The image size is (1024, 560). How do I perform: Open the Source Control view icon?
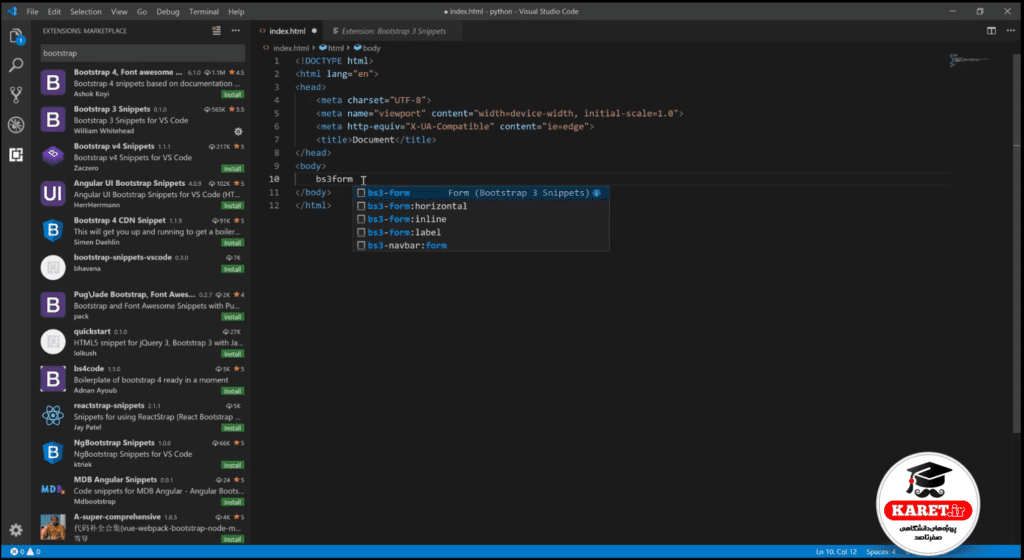[x=16, y=95]
